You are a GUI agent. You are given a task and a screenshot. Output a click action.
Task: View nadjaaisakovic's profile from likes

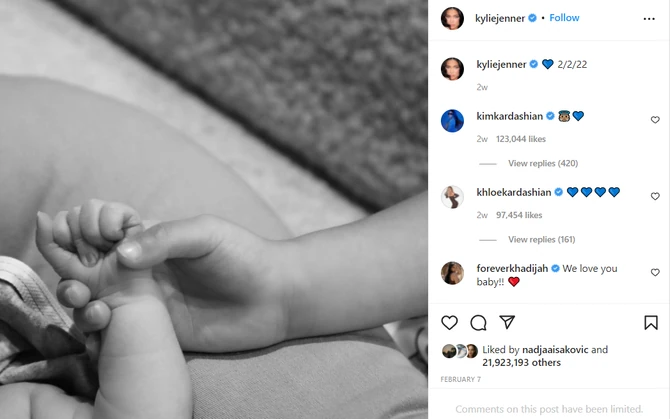point(555,349)
